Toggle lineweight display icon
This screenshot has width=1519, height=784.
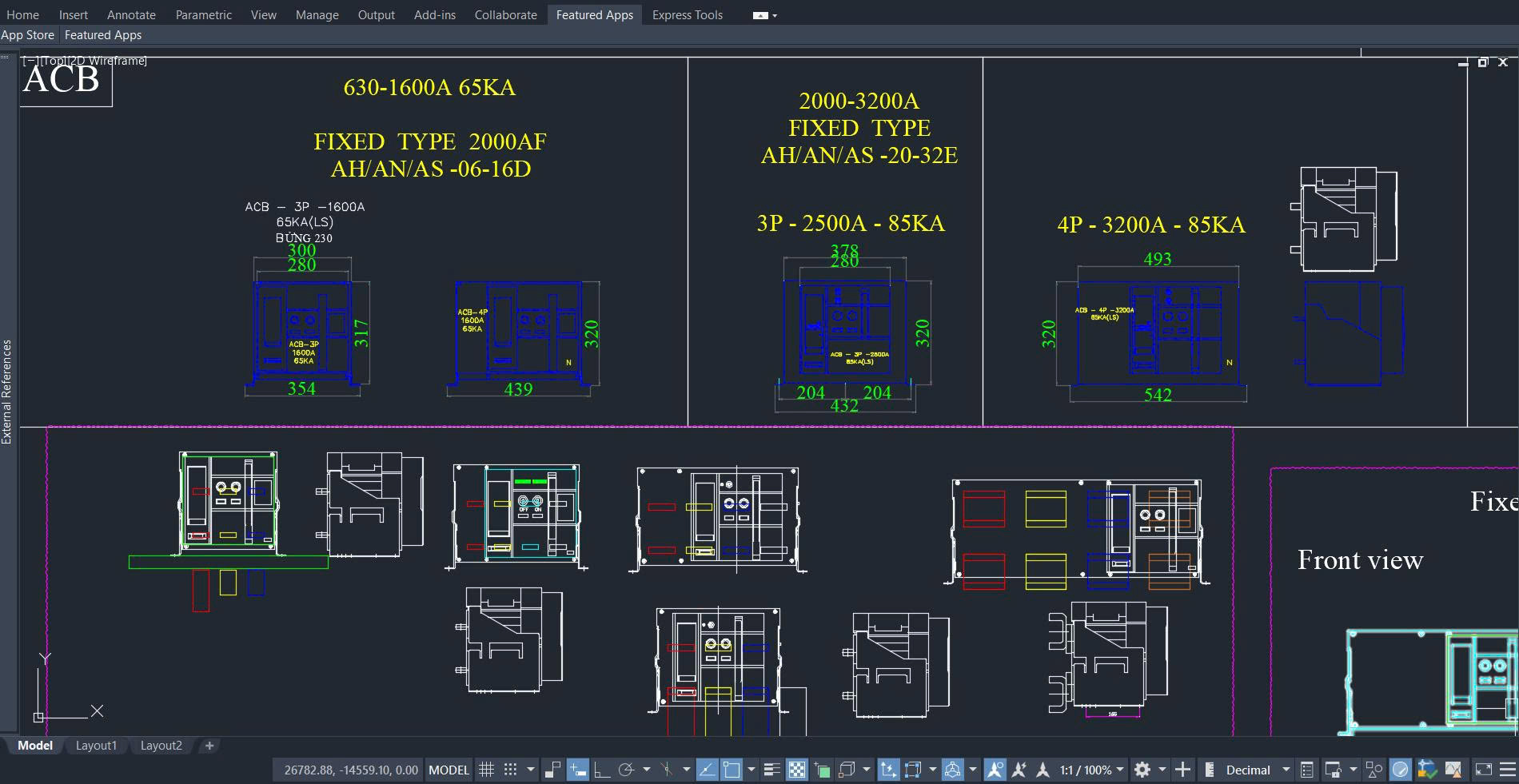coord(771,770)
